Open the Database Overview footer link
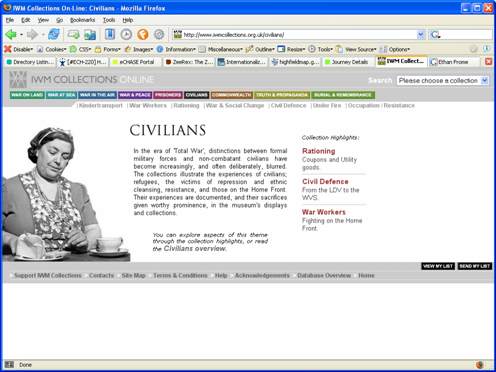 (x=324, y=275)
